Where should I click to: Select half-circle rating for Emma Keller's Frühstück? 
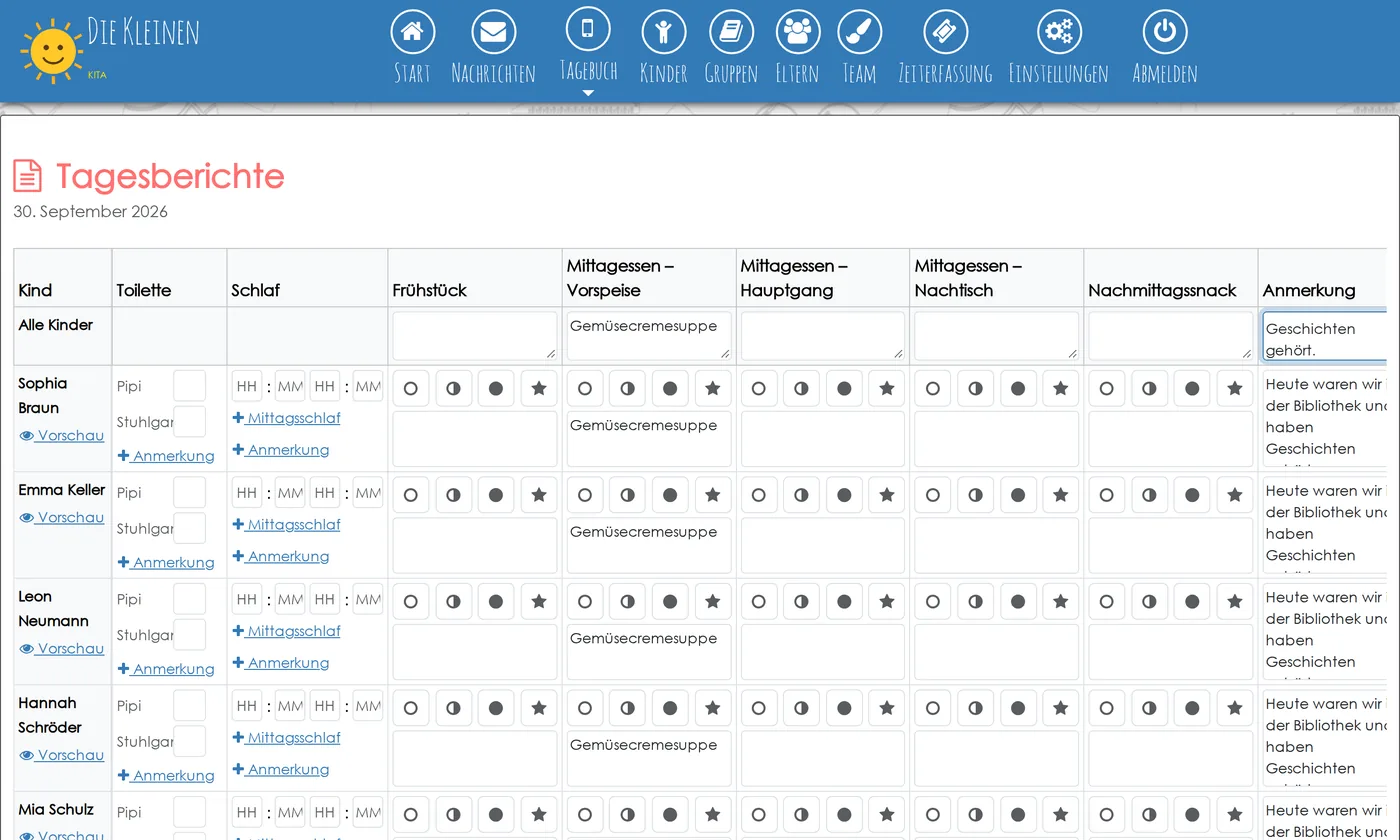453,495
